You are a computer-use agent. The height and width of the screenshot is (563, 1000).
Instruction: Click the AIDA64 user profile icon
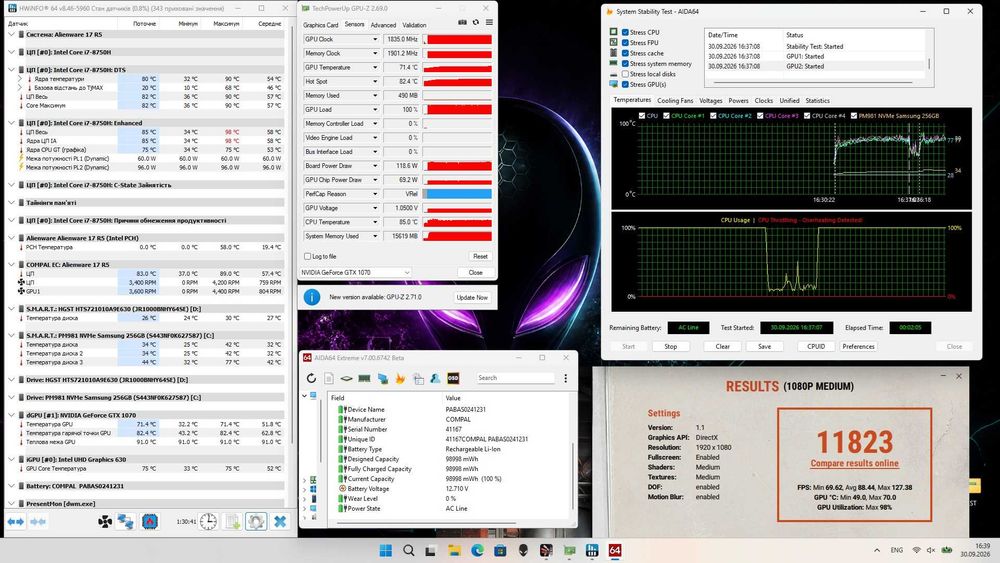pos(435,378)
